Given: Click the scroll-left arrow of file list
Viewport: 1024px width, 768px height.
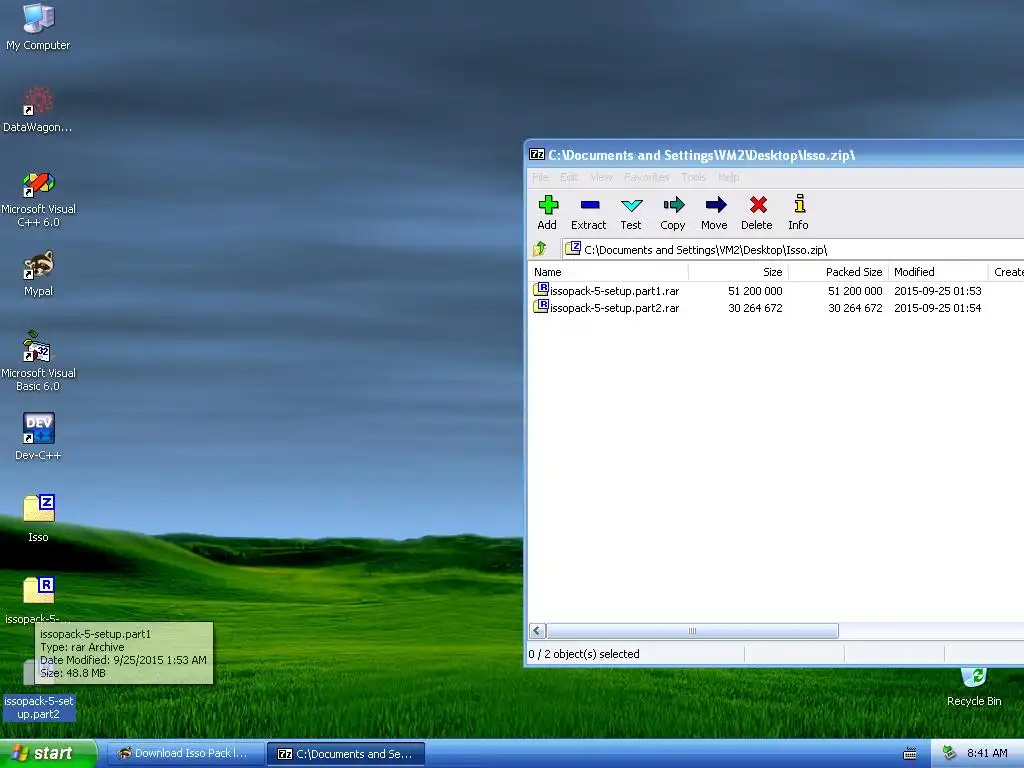Looking at the screenshot, I should coord(537,631).
